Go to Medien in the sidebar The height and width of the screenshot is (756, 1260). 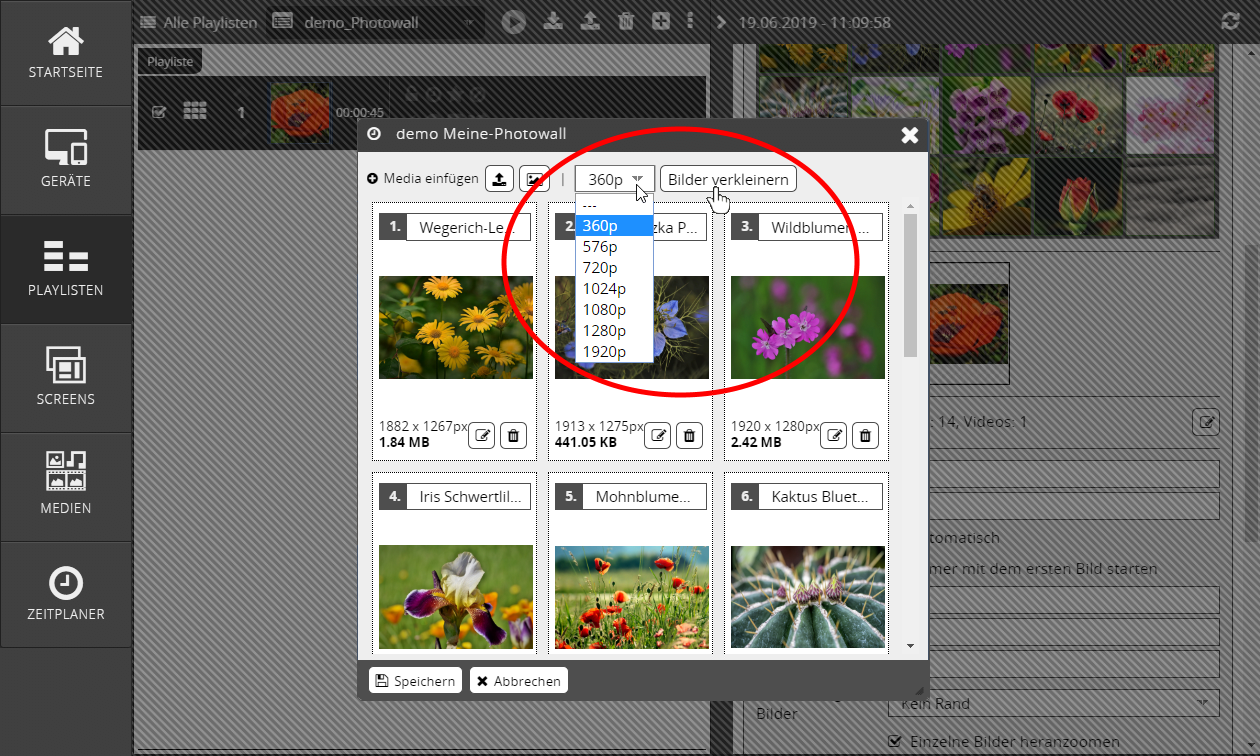[66, 486]
